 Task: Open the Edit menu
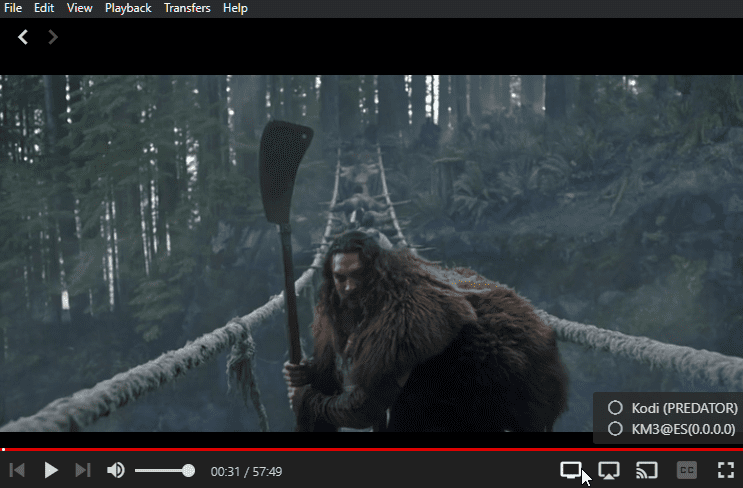(x=44, y=8)
